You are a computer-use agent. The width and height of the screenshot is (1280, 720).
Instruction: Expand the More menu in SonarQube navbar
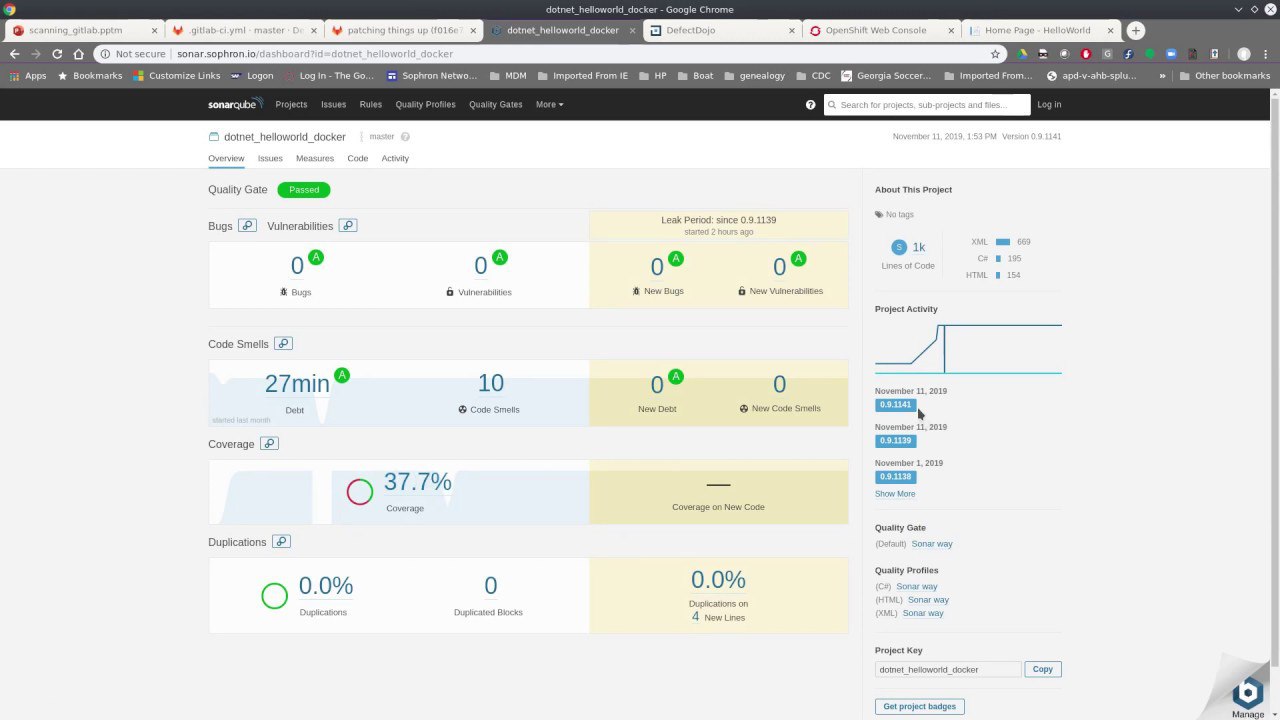549,104
